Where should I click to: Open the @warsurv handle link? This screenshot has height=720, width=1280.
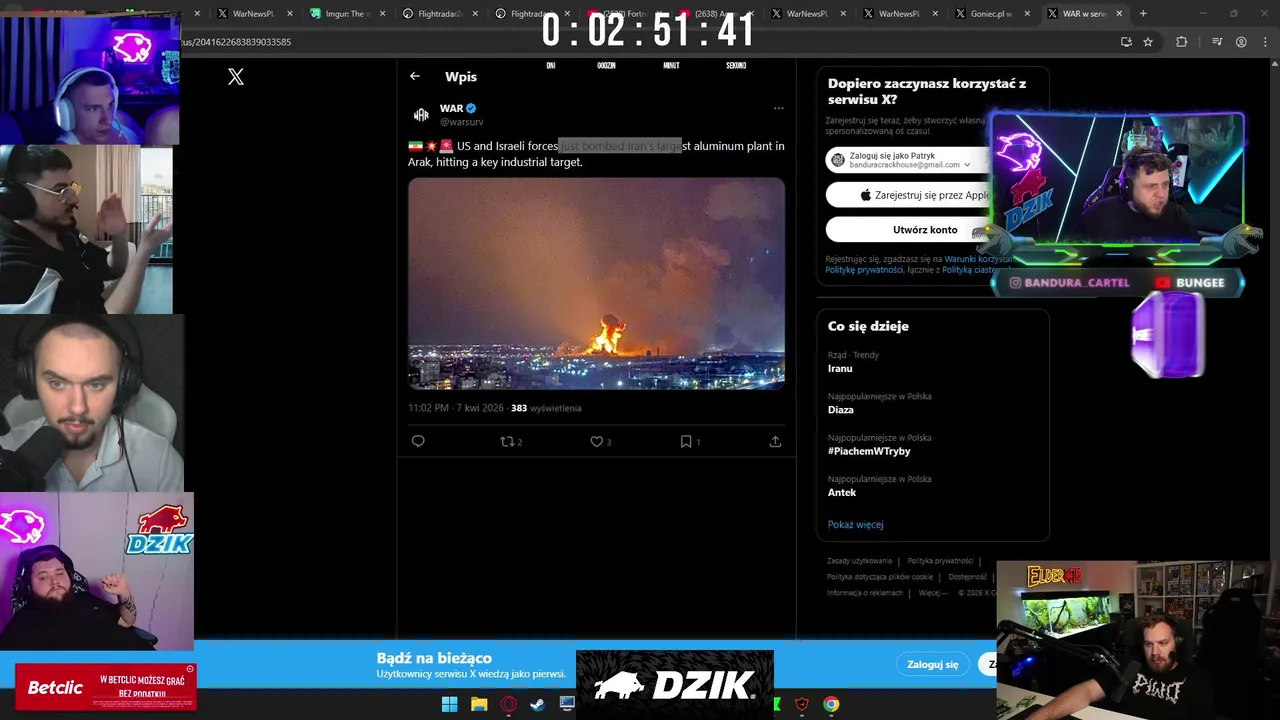(461, 122)
